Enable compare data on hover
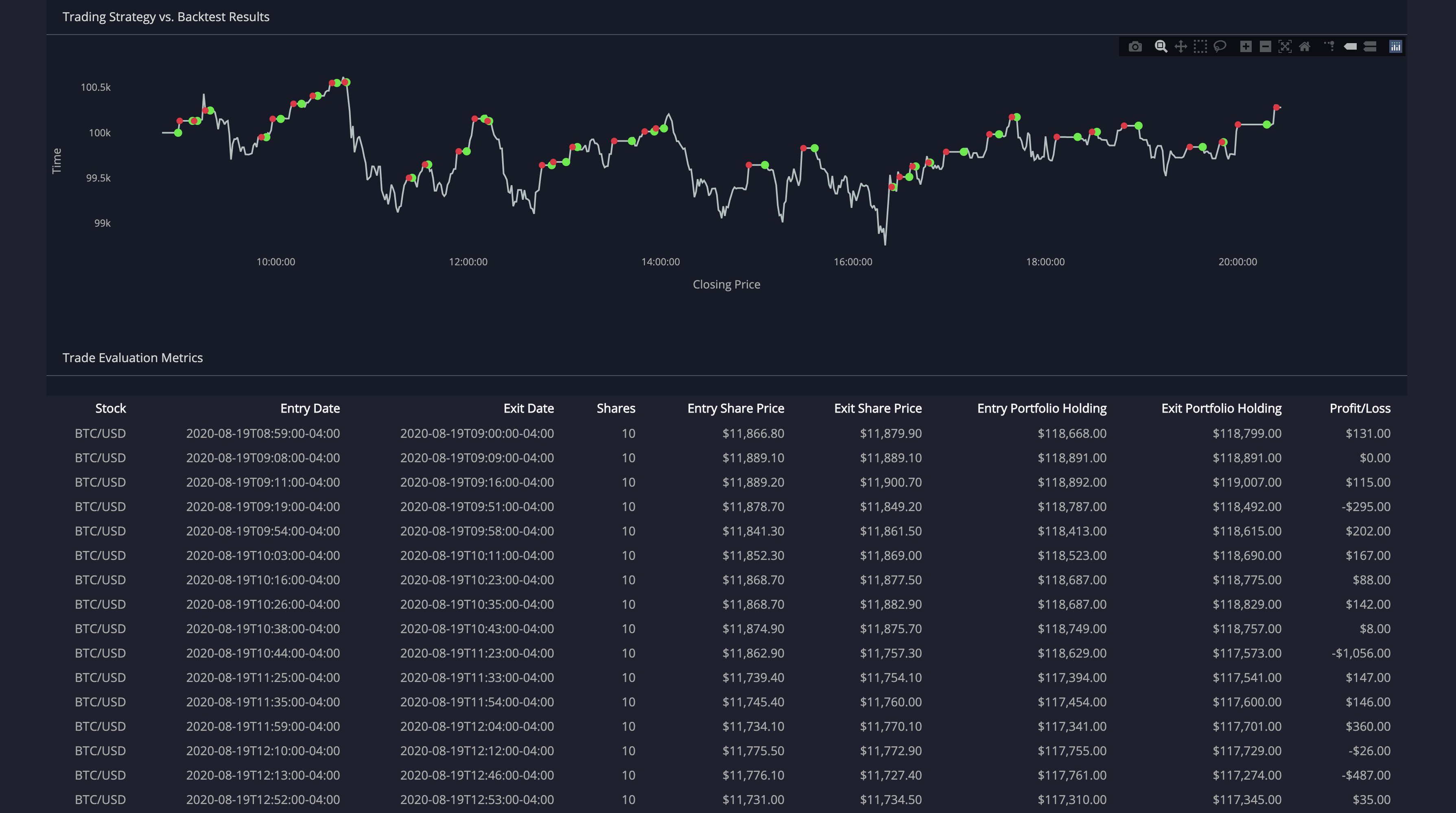 pos(1369,46)
